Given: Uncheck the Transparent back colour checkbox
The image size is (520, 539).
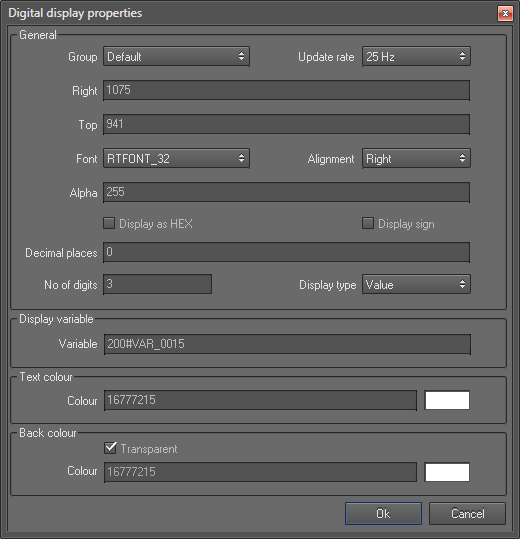Looking at the screenshot, I should click(110, 448).
